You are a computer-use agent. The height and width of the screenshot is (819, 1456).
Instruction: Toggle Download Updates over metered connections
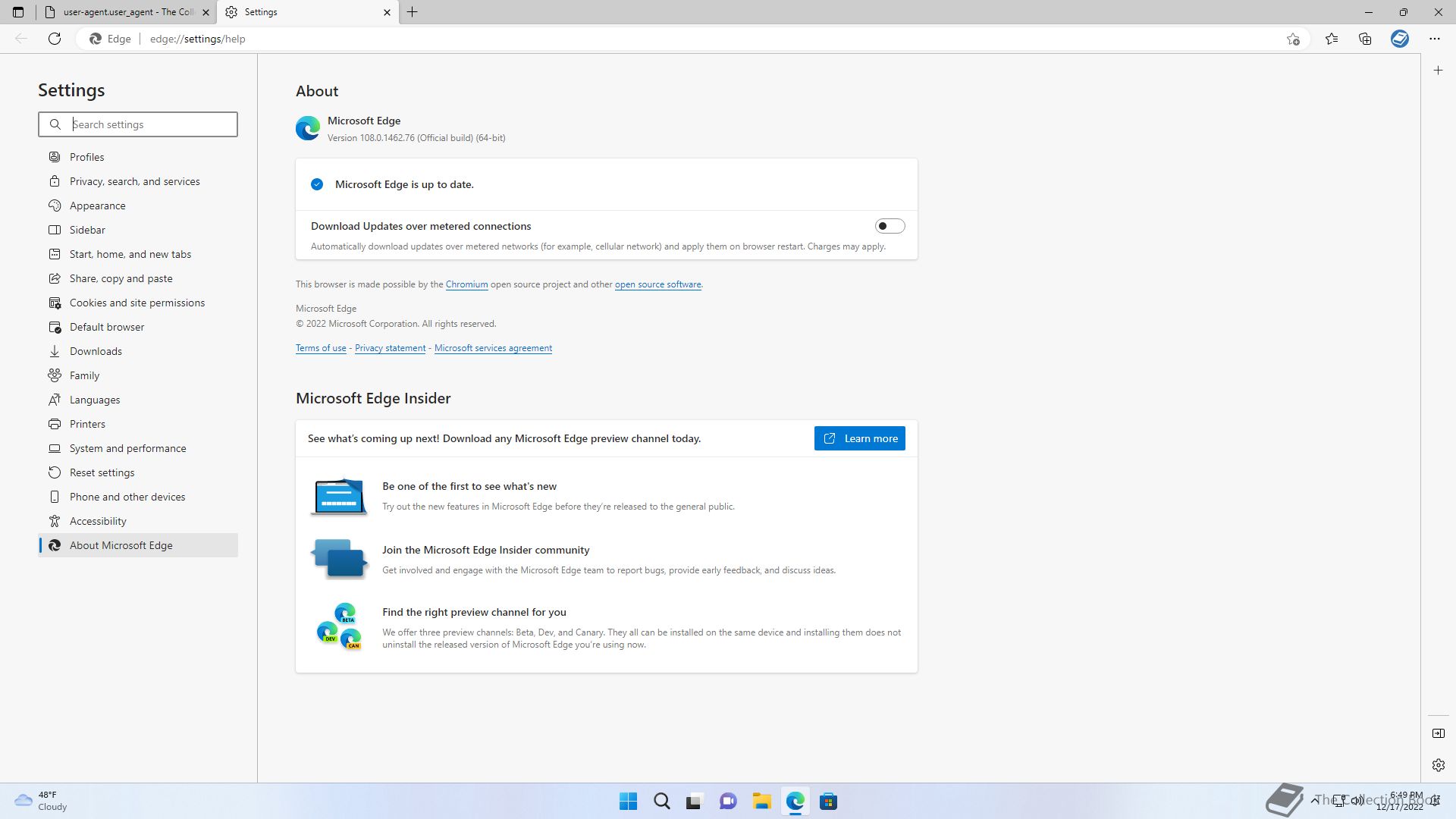[x=890, y=226]
